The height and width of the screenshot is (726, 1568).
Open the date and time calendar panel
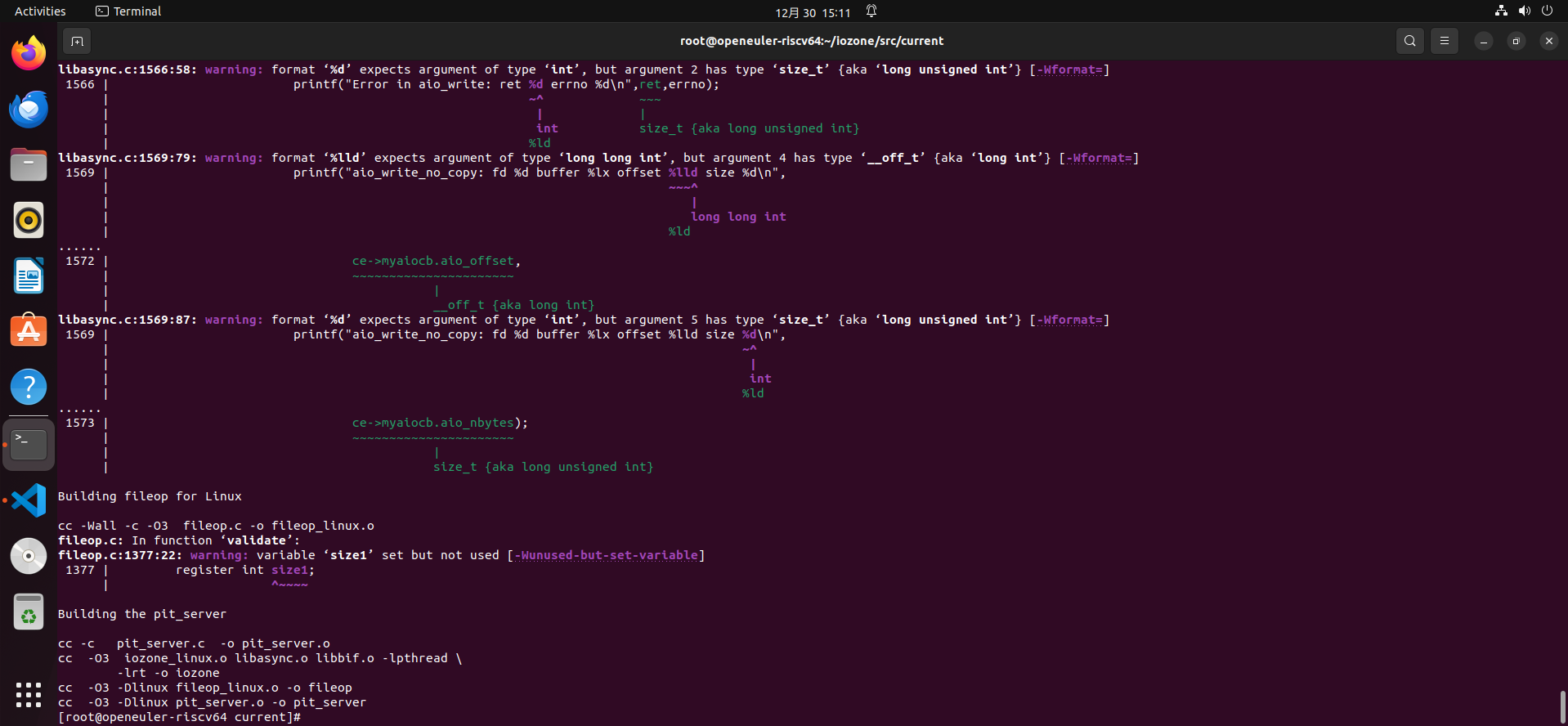[813, 12]
